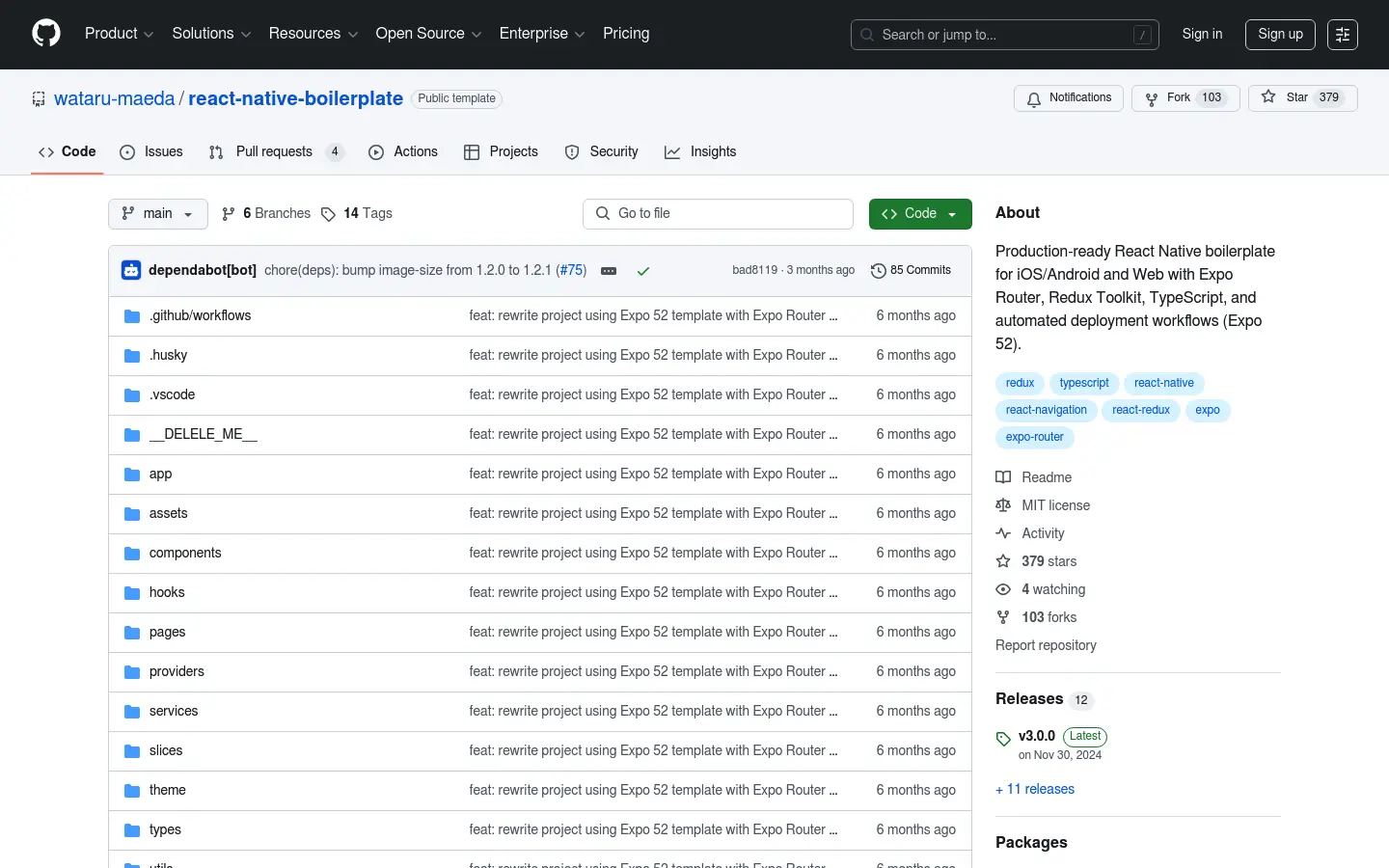Click the folder icon beside providers

click(132, 672)
